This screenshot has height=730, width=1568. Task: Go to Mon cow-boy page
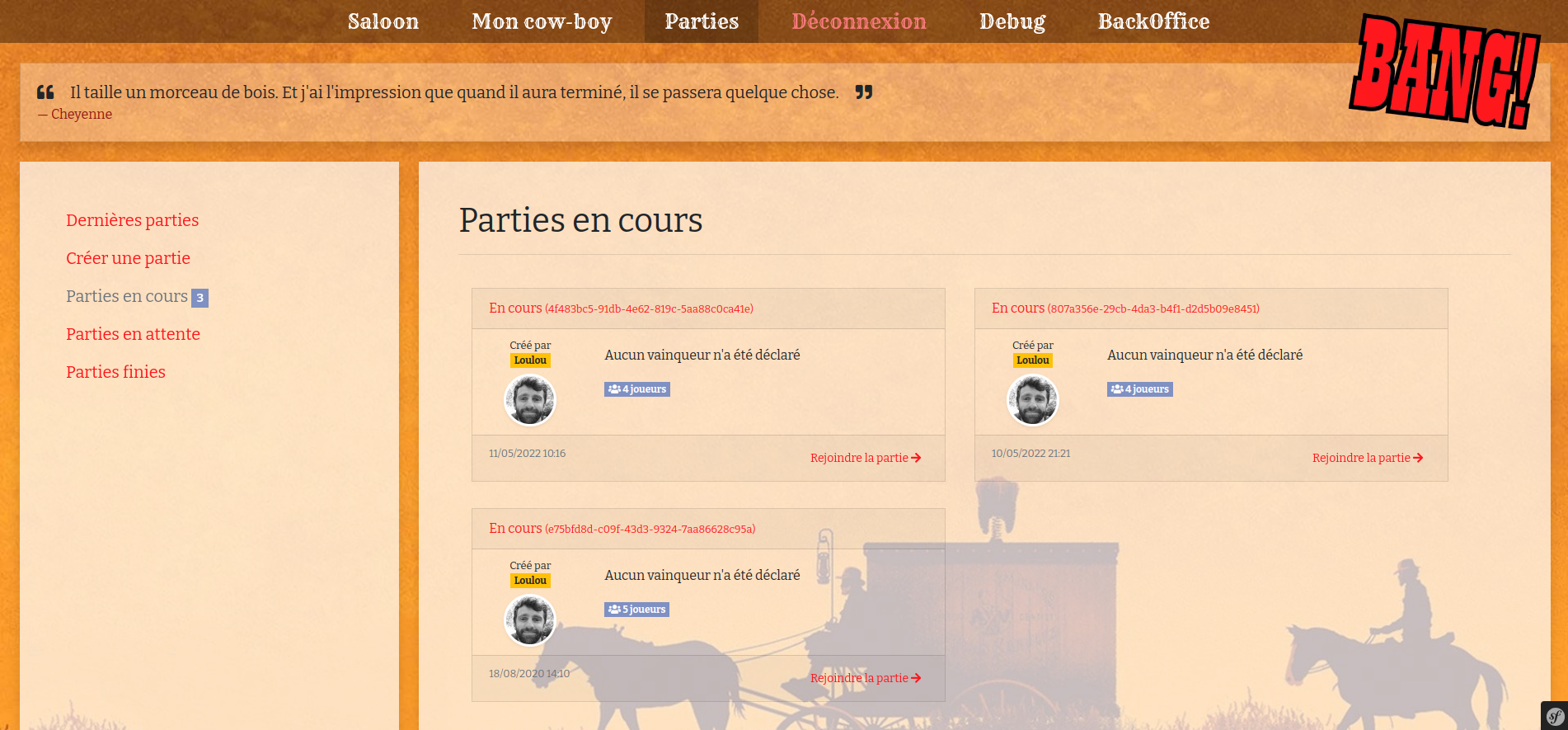click(x=542, y=21)
